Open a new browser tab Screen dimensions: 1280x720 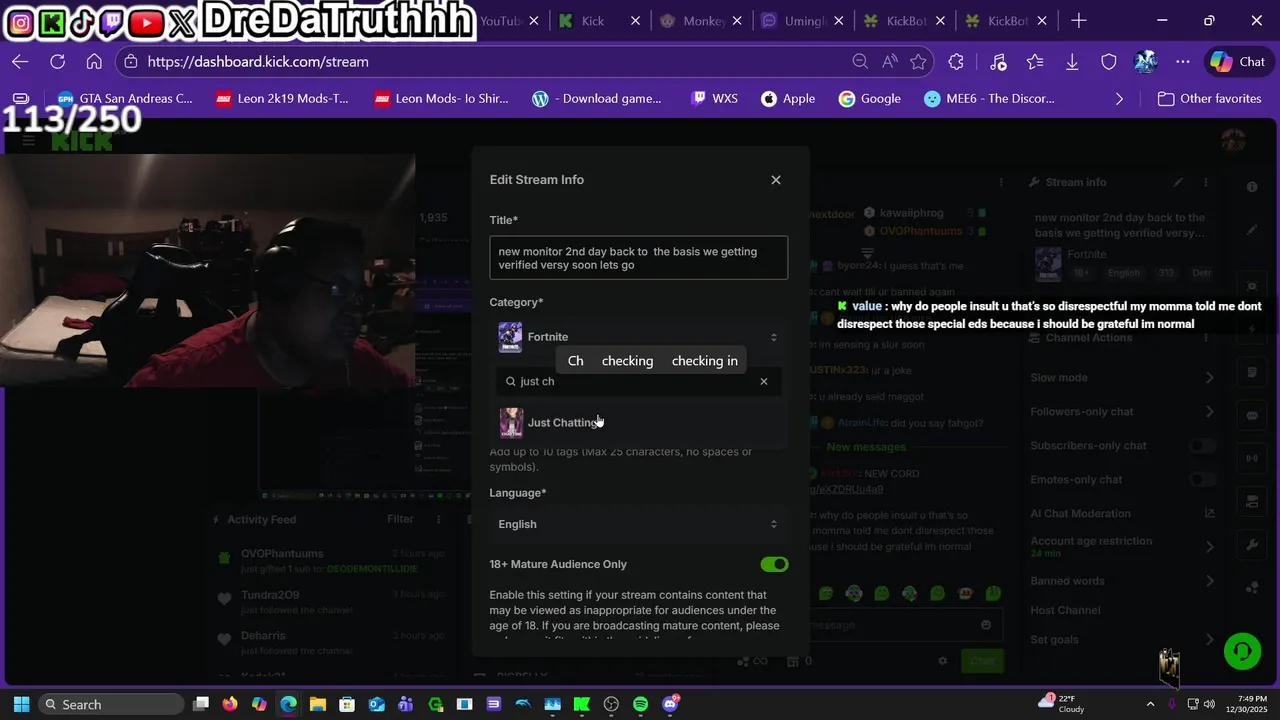pyautogui.click(x=1078, y=21)
